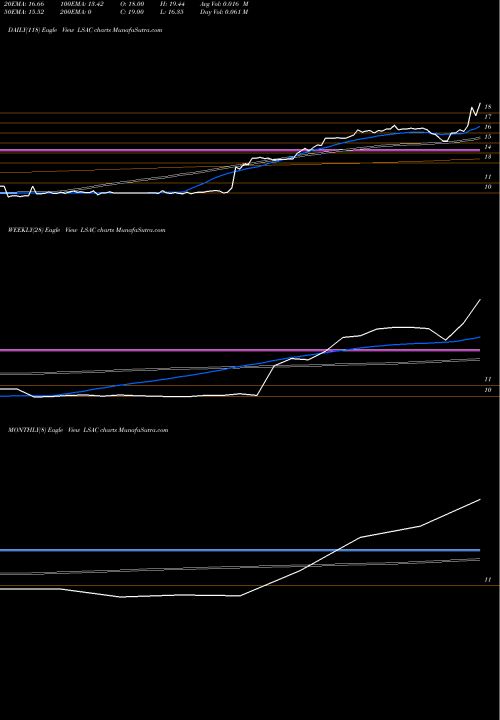The width and height of the screenshot is (500, 720).
Task: Click the MONTHLY(8) Eagle View chart title
Action: tap(88, 430)
